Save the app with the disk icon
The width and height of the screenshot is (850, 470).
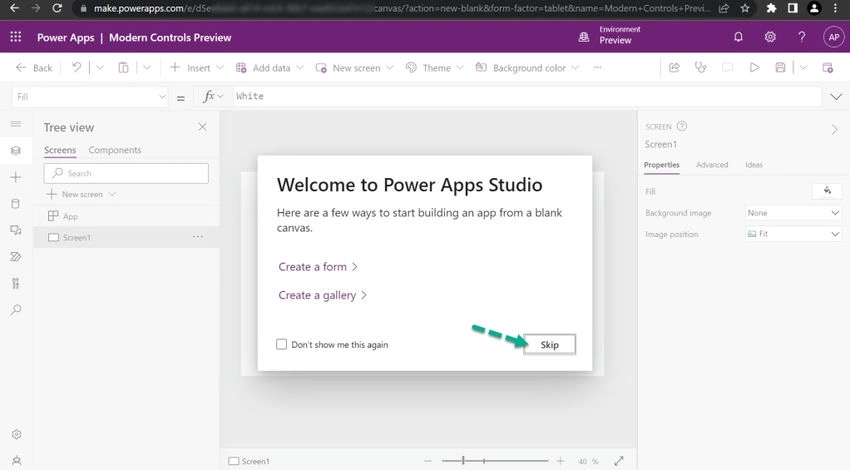pos(780,68)
